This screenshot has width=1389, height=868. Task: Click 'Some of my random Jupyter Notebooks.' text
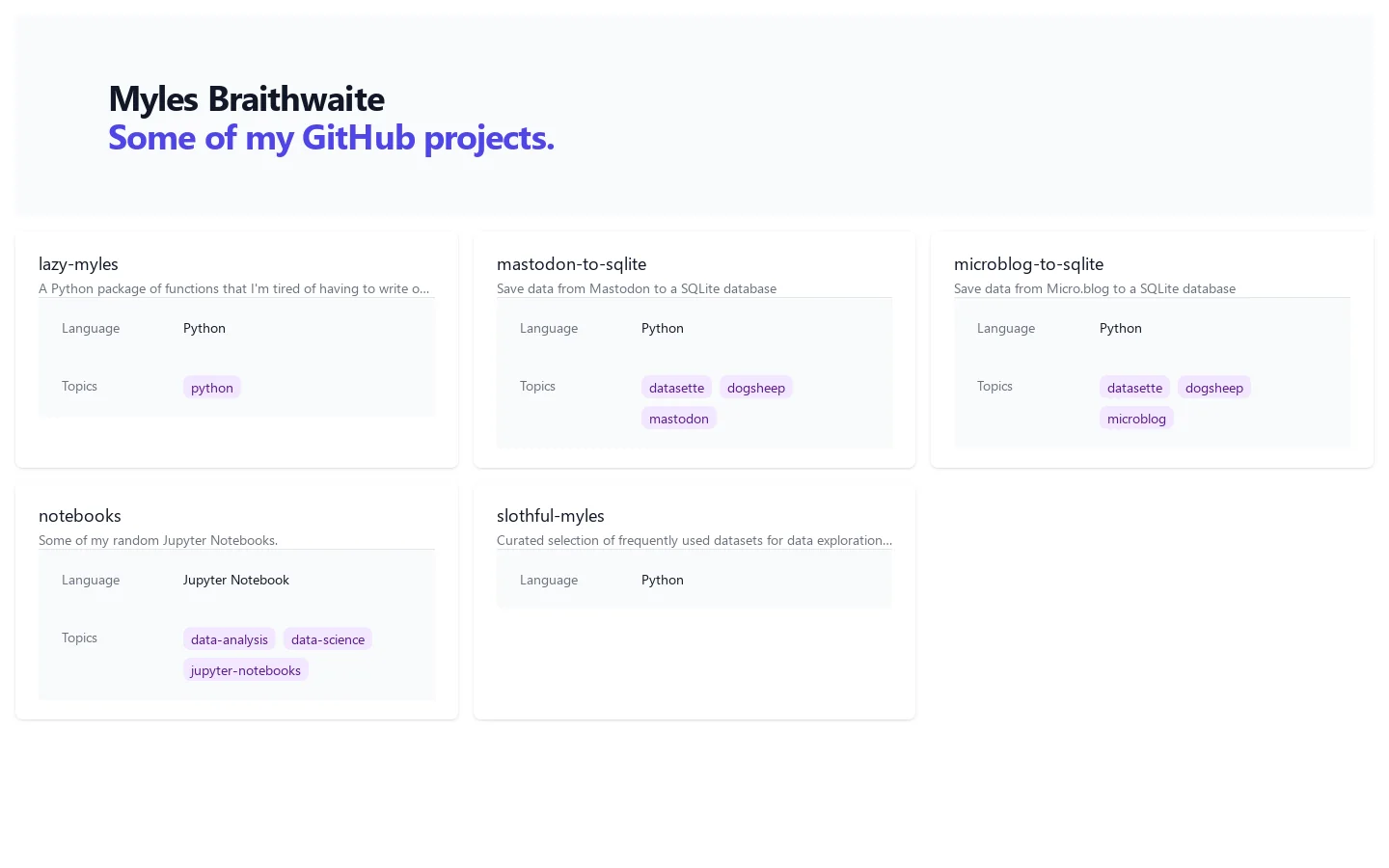click(x=158, y=540)
